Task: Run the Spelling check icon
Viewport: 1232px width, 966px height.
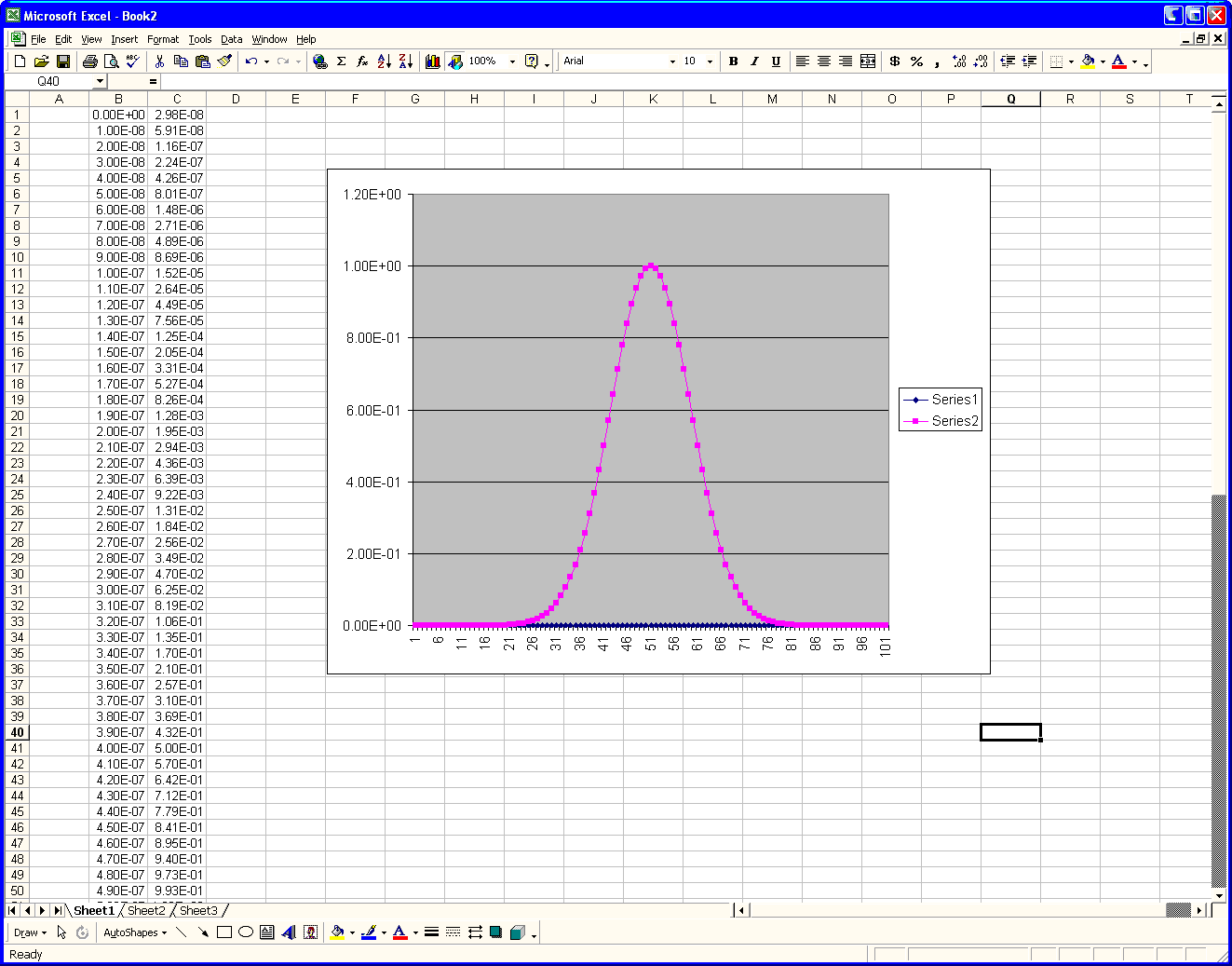Action: point(132,61)
